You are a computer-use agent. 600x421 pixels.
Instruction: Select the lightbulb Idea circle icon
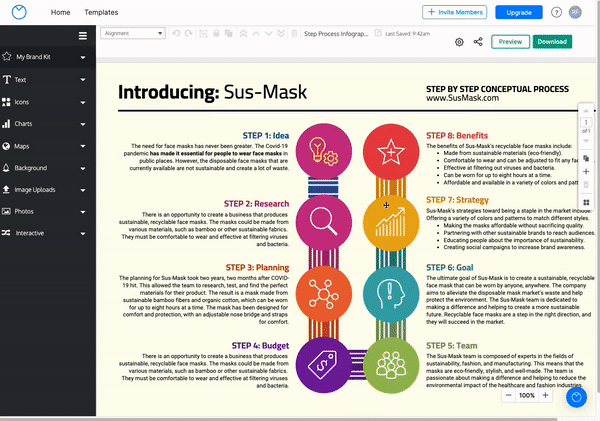point(324,152)
